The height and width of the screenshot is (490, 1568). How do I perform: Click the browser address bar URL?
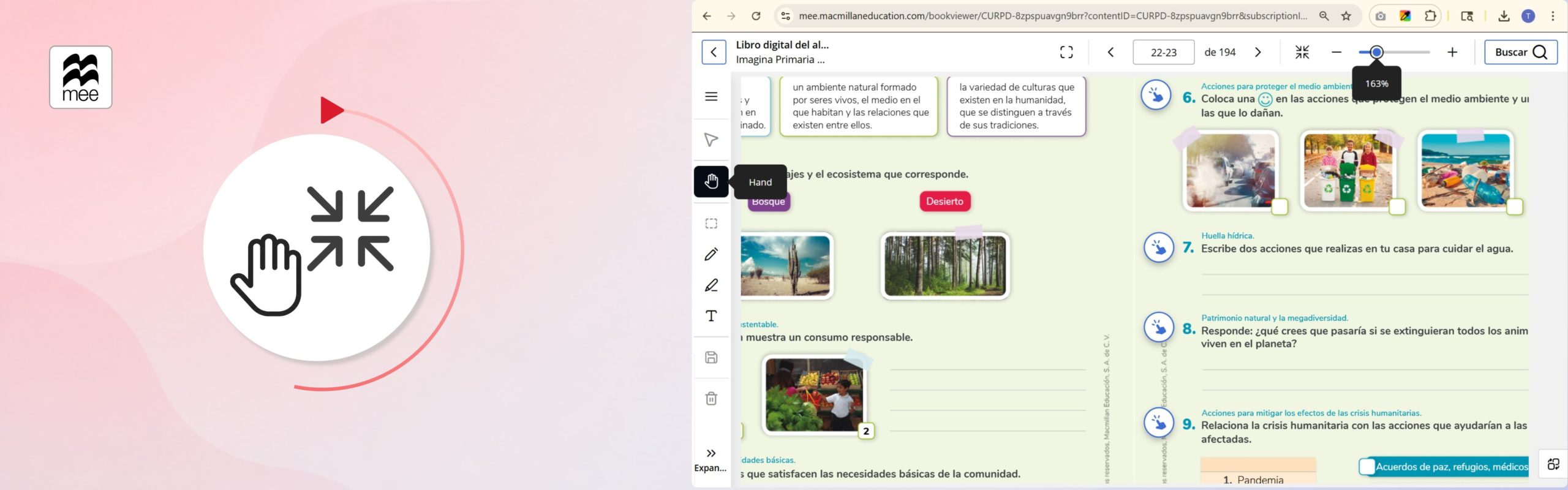coord(1053,17)
